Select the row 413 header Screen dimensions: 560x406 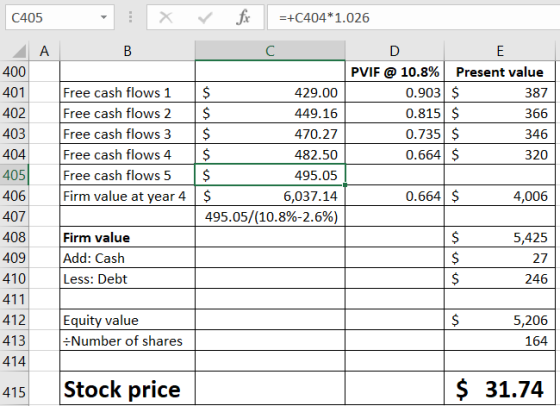point(14,341)
